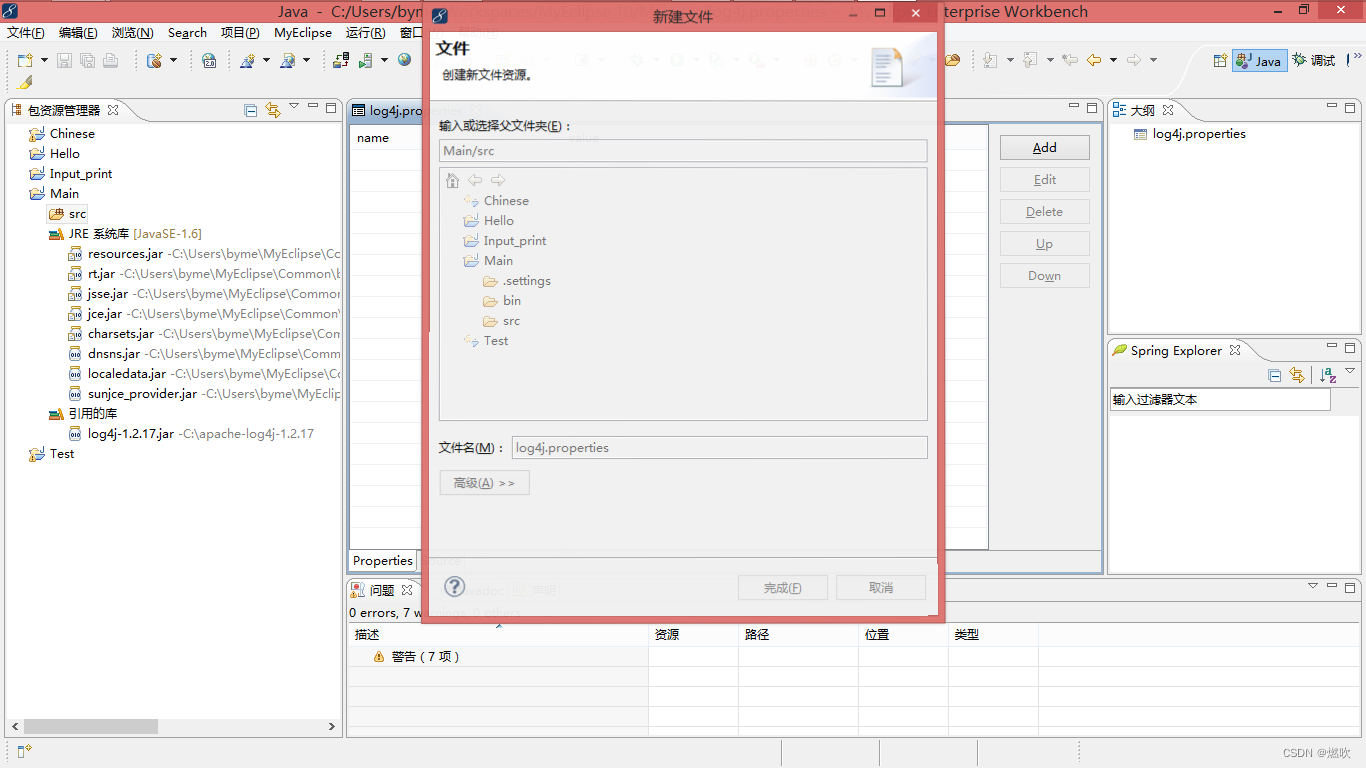The image size is (1366, 768).
Task: Open the 文件(F) menu
Action: click(x=25, y=33)
